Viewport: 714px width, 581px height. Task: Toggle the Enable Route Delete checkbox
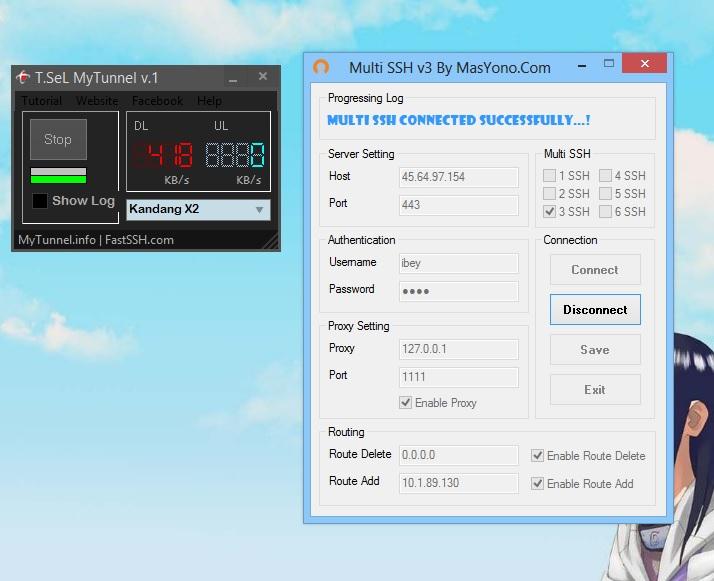click(x=537, y=455)
